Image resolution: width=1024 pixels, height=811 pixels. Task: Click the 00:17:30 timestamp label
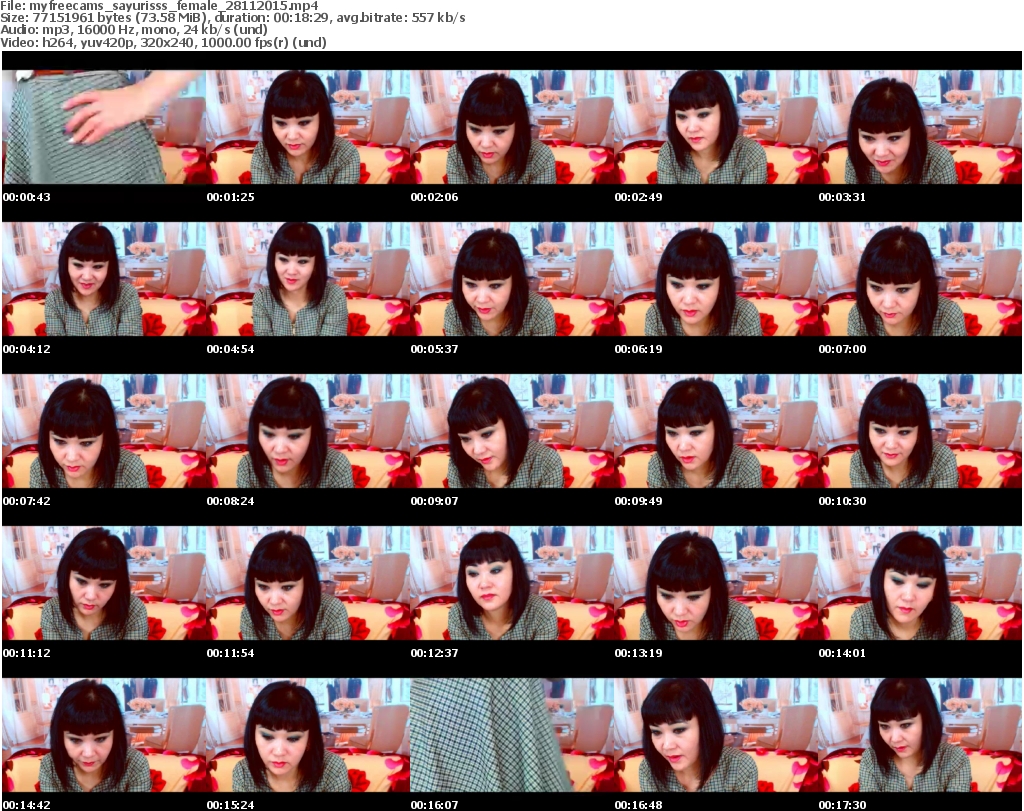[842, 805]
